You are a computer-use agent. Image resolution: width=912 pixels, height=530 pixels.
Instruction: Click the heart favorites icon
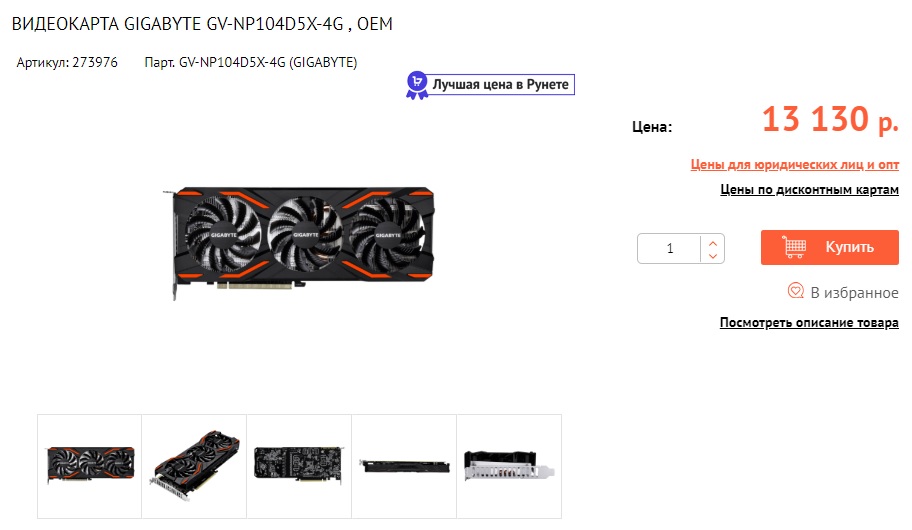pos(796,290)
